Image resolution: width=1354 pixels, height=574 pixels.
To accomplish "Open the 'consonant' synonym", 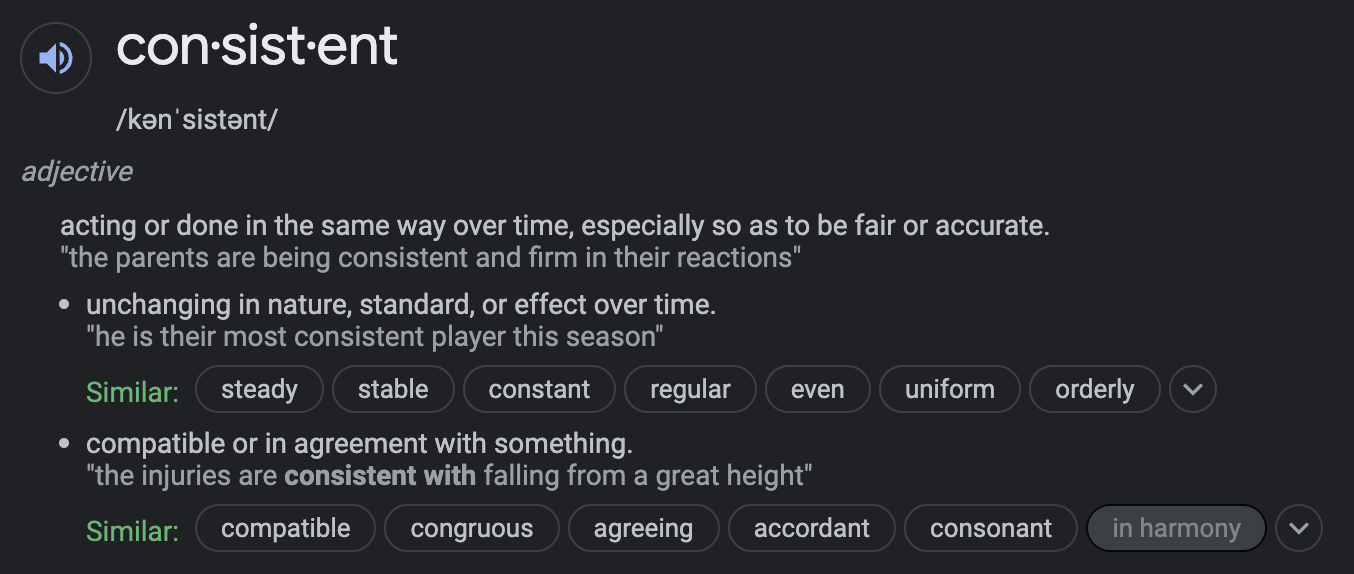I will pos(990,528).
